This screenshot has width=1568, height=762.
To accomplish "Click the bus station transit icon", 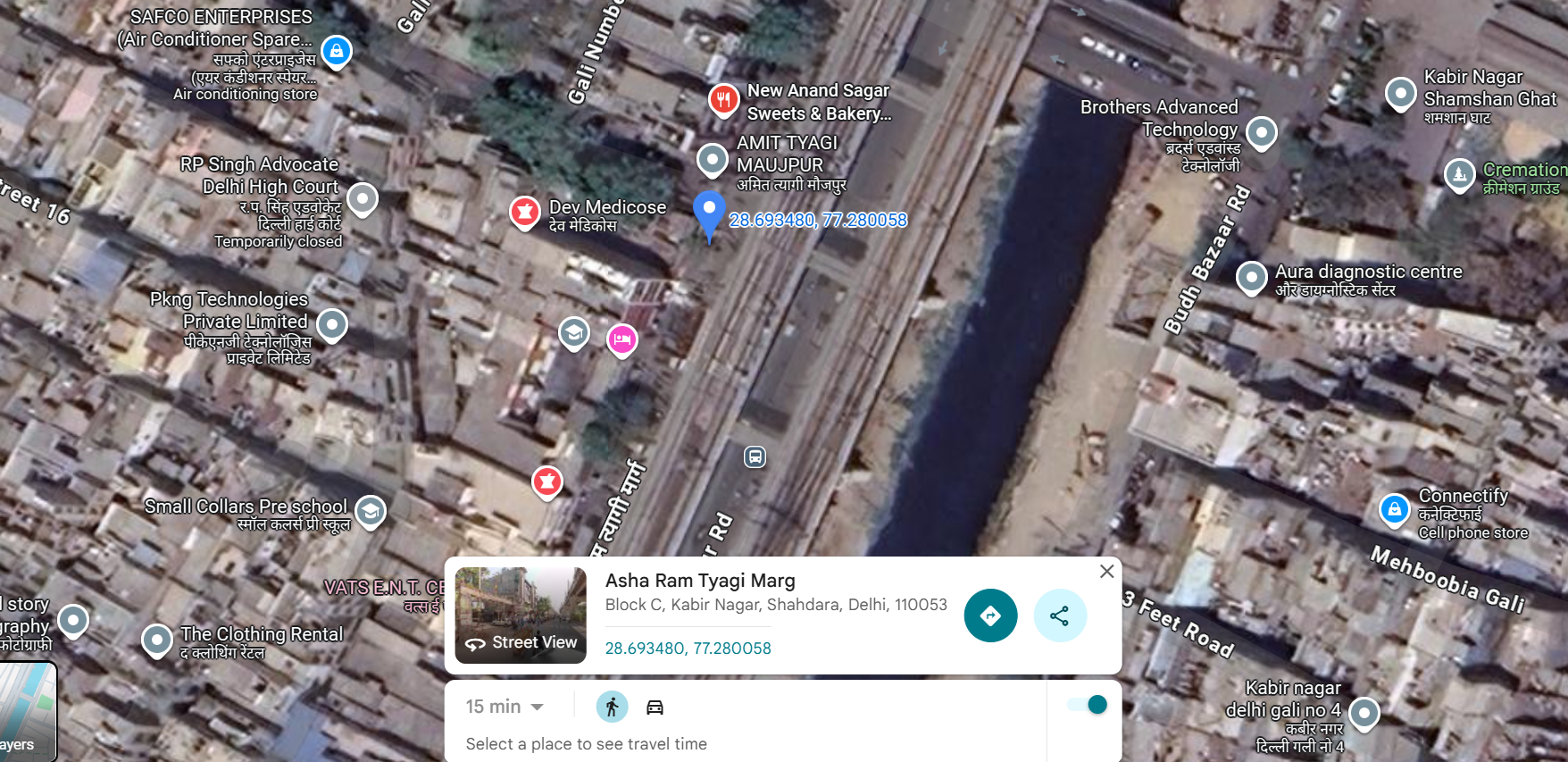I will (755, 457).
